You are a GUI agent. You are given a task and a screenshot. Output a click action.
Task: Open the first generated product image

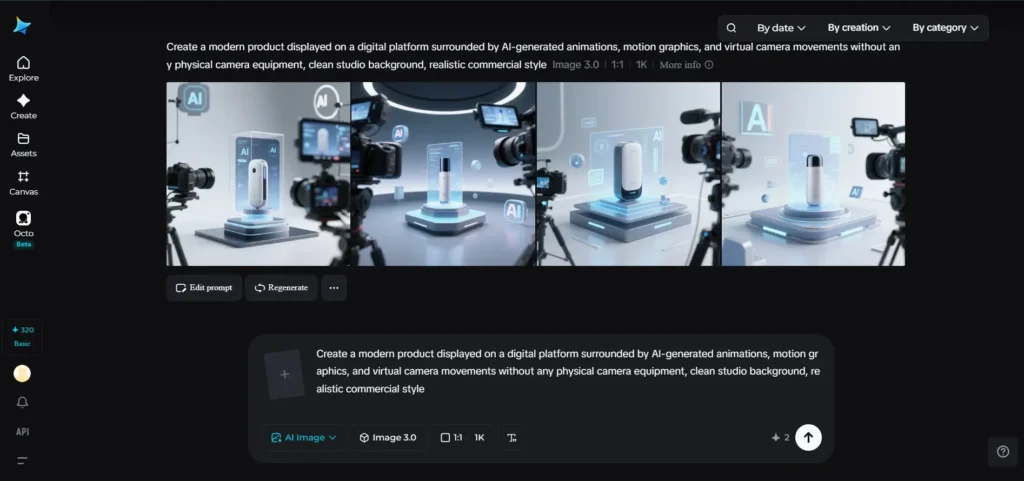point(258,174)
